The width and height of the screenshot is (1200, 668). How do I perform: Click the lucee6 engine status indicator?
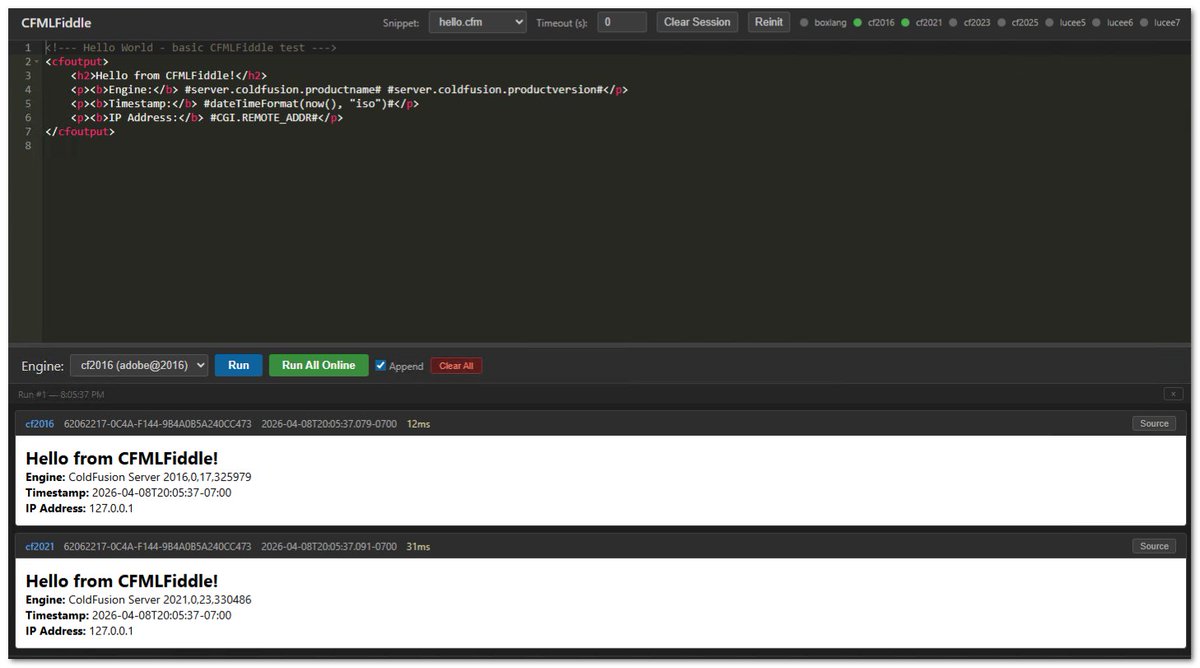(1113, 22)
